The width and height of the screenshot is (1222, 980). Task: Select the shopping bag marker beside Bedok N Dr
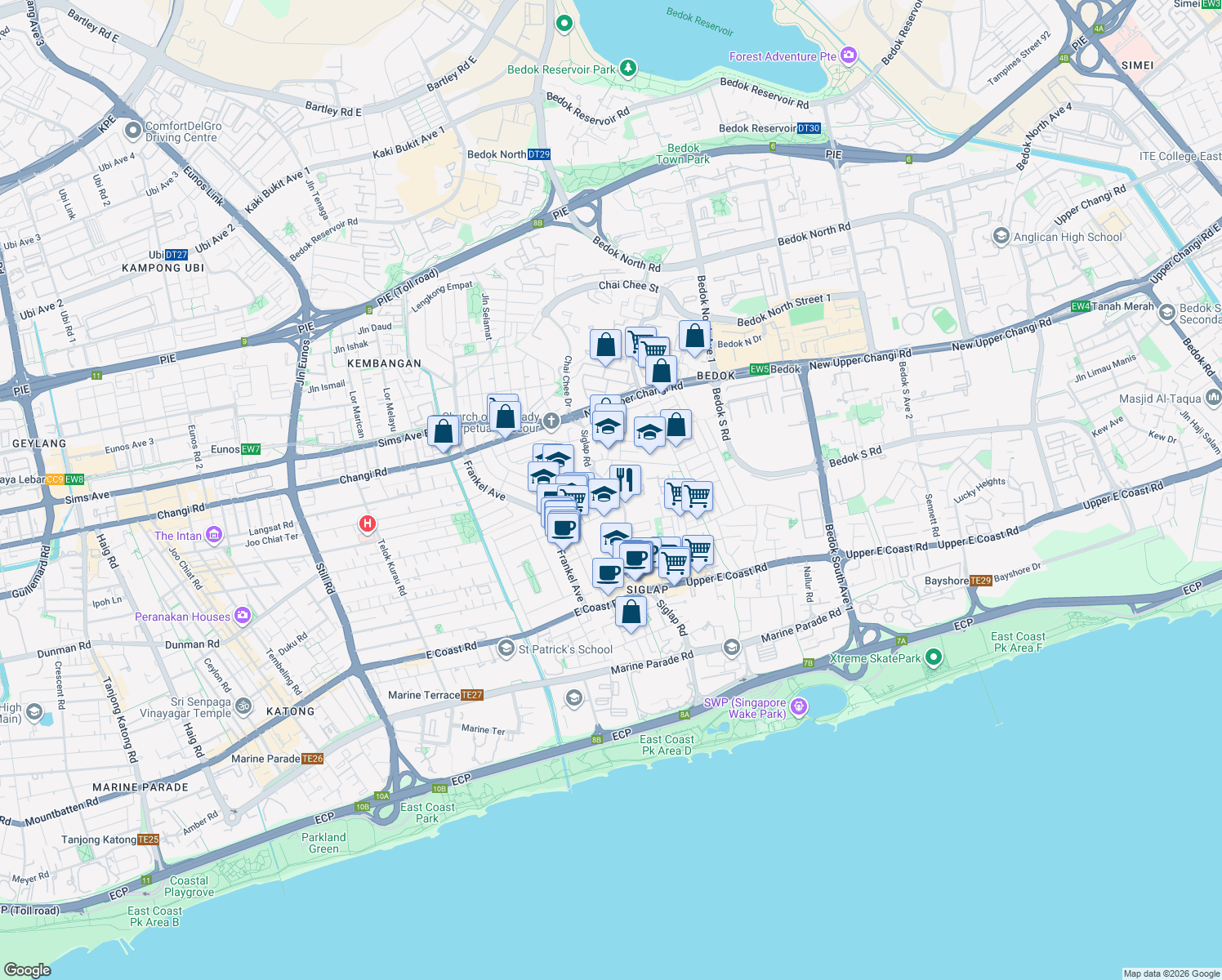[694, 336]
